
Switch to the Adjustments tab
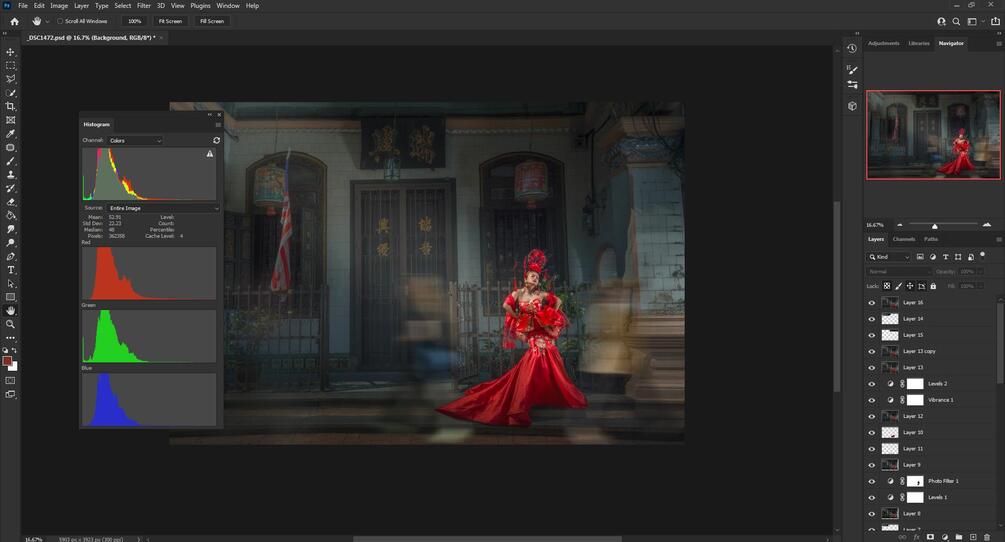(883, 44)
